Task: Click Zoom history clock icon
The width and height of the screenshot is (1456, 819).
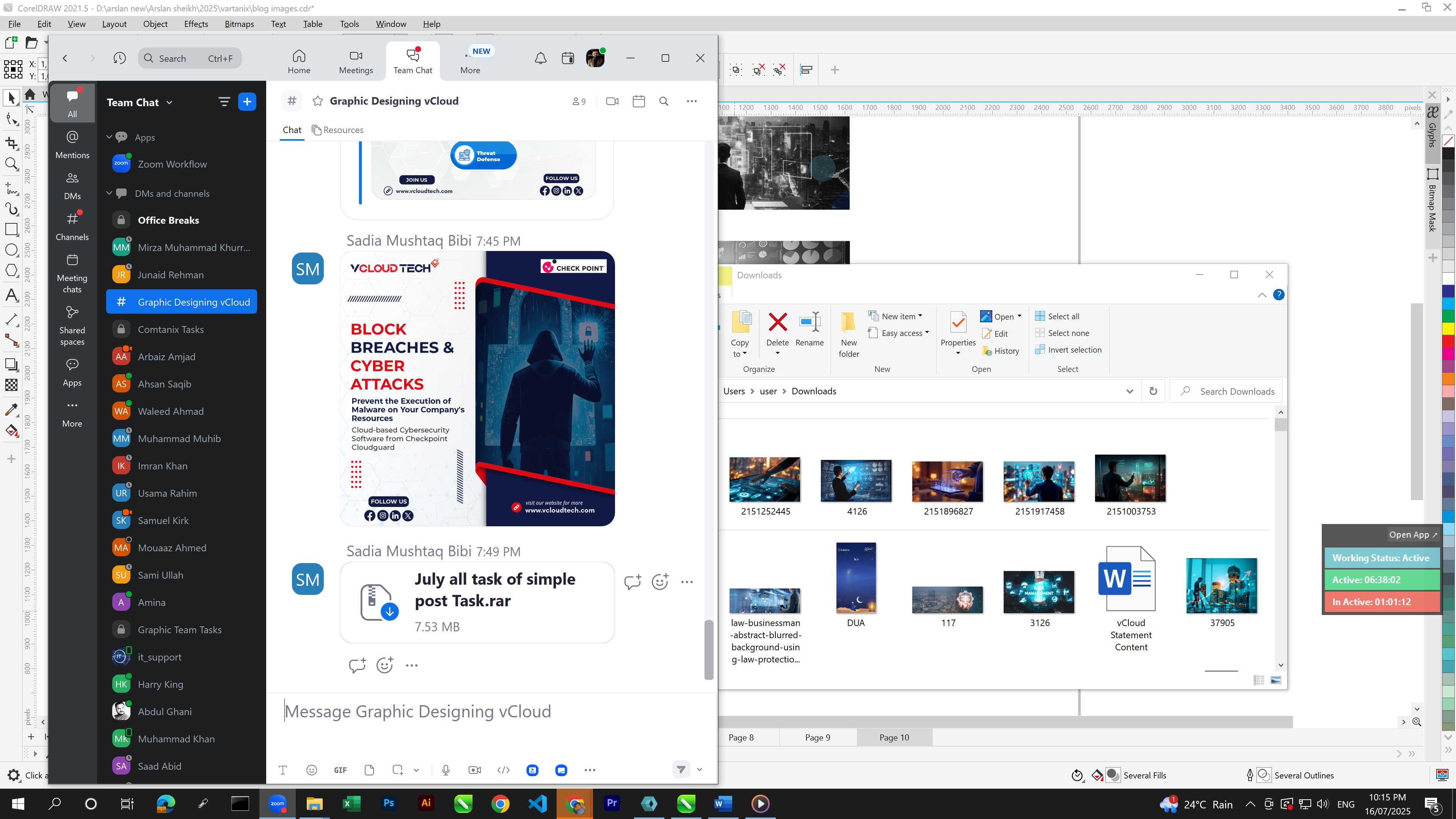Action: tap(119, 58)
